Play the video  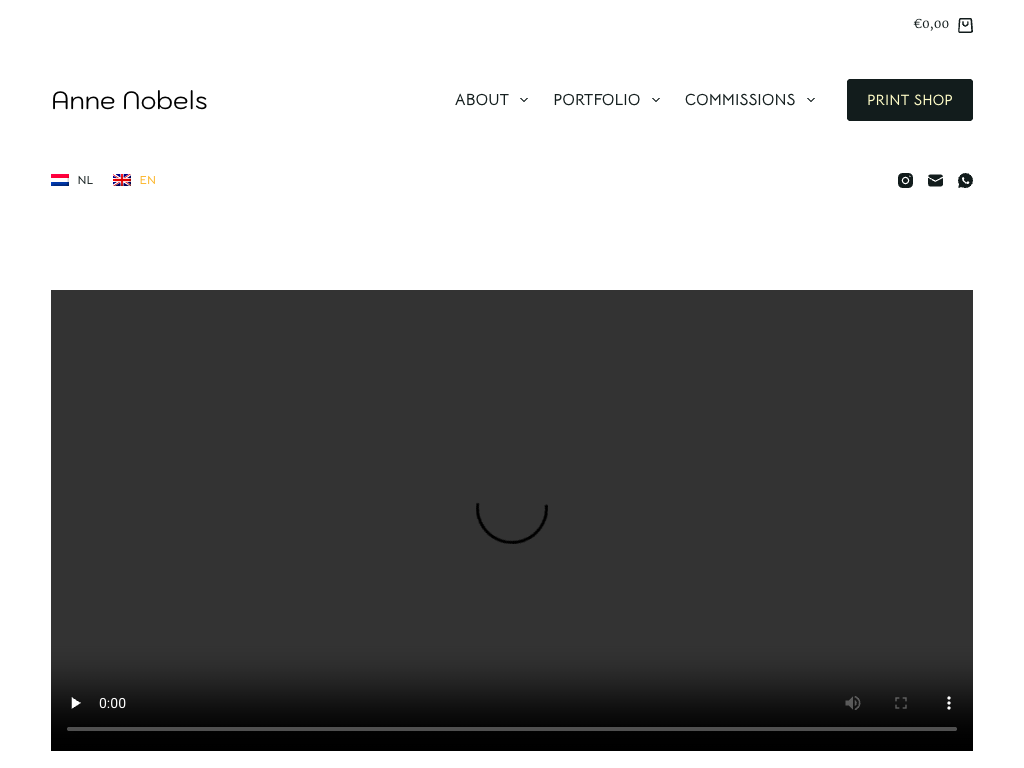(76, 703)
